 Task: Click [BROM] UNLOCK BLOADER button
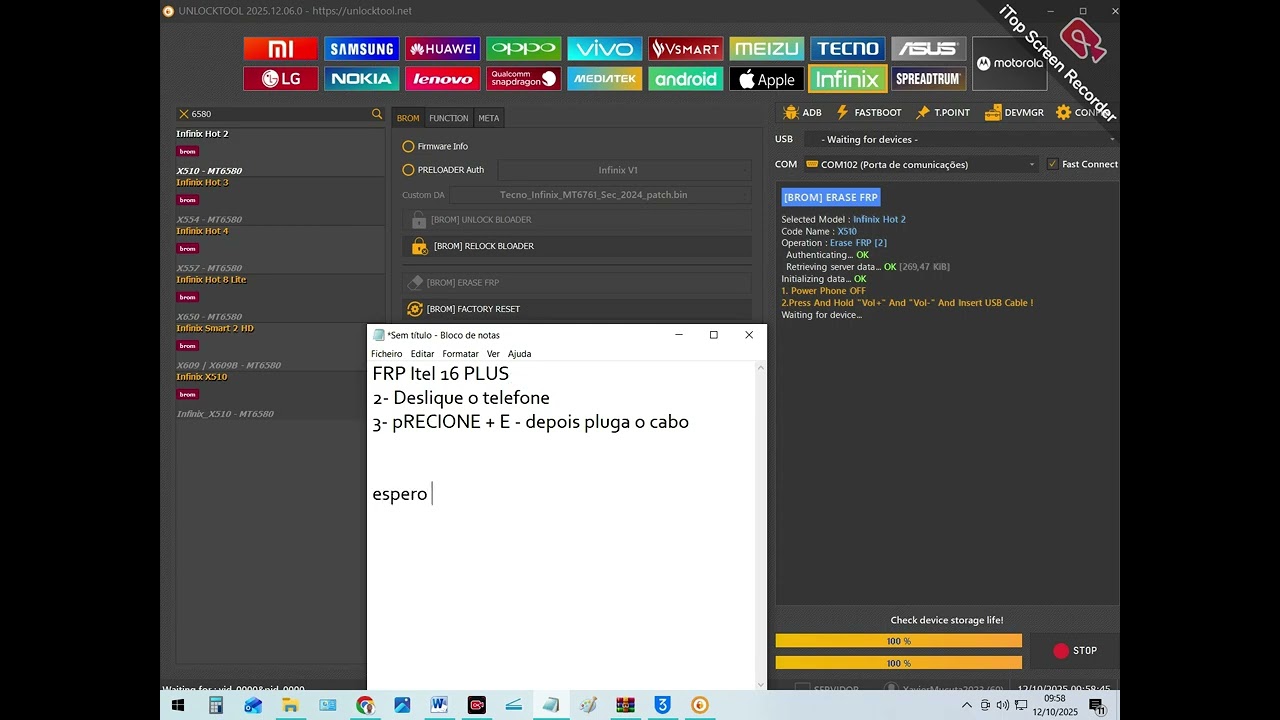click(x=577, y=220)
